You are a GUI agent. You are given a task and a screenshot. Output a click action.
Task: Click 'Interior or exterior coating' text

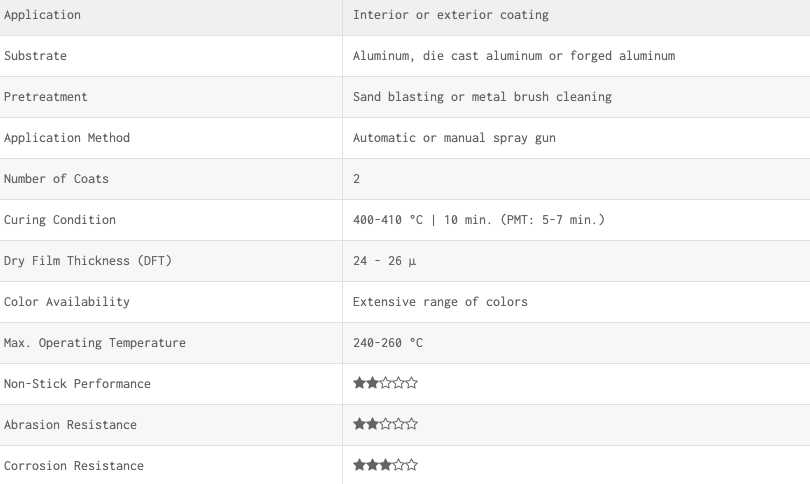451,15
